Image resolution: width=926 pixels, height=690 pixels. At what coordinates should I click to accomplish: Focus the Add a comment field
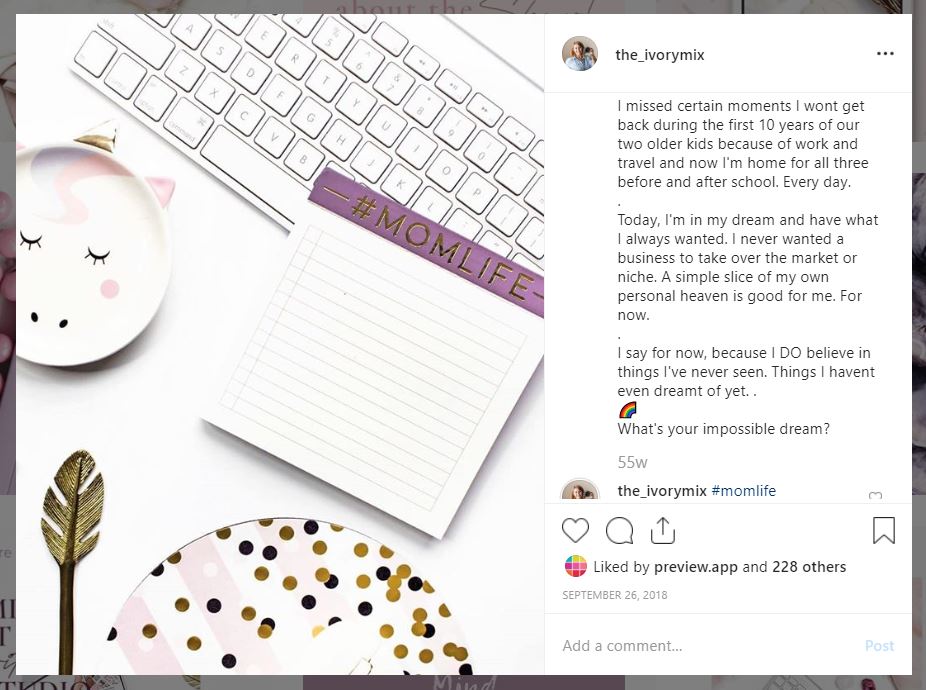(x=709, y=646)
